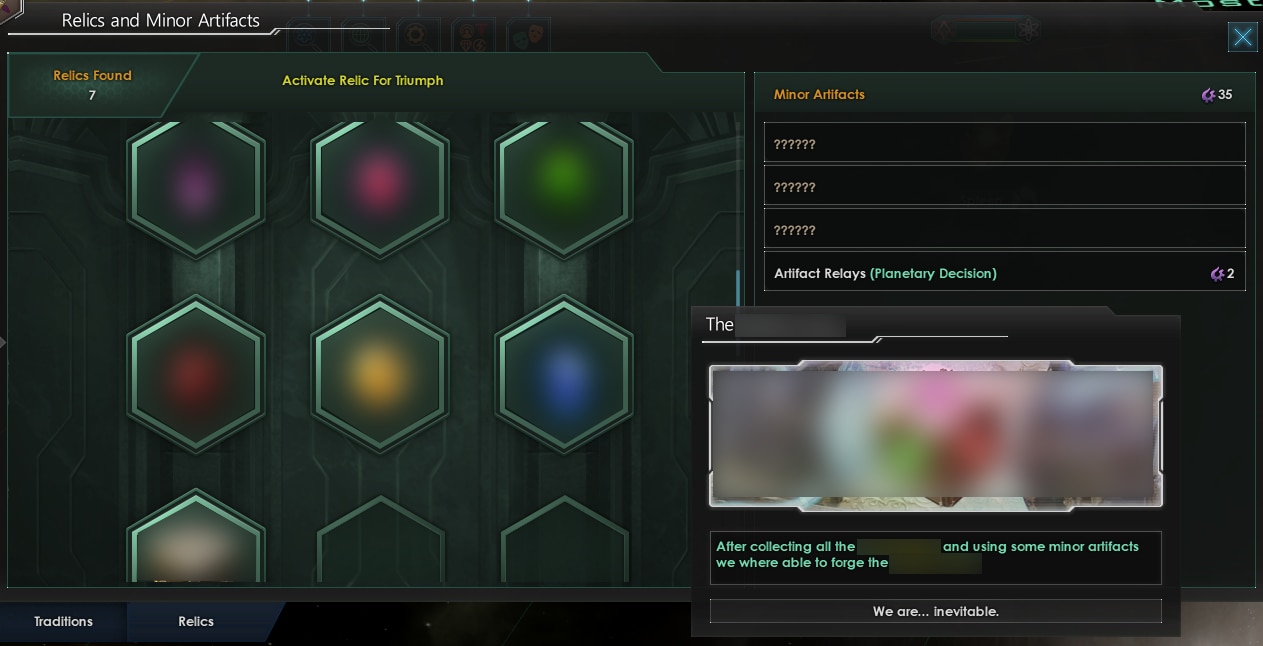Click the Relics Found counter
This screenshot has width=1263, height=646.
pos(92,85)
